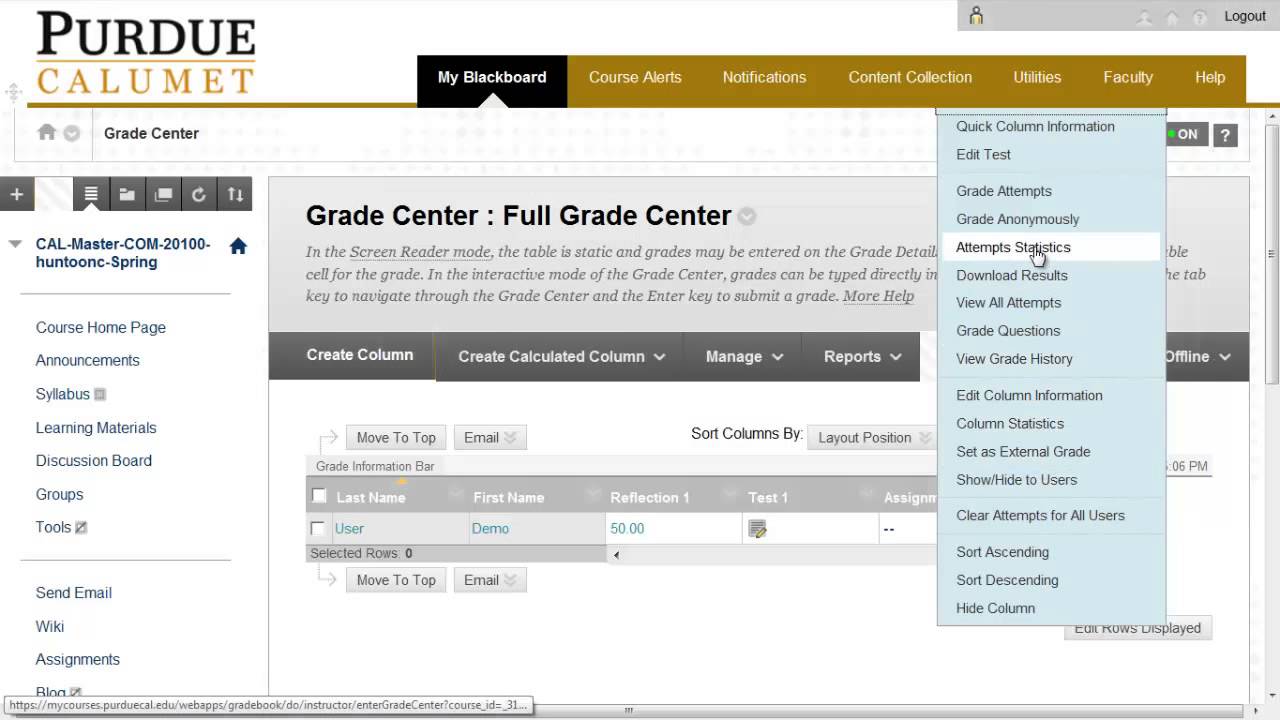Open the bottom Email dropdown button
The image size is (1280, 720).
pyautogui.click(x=490, y=580)
